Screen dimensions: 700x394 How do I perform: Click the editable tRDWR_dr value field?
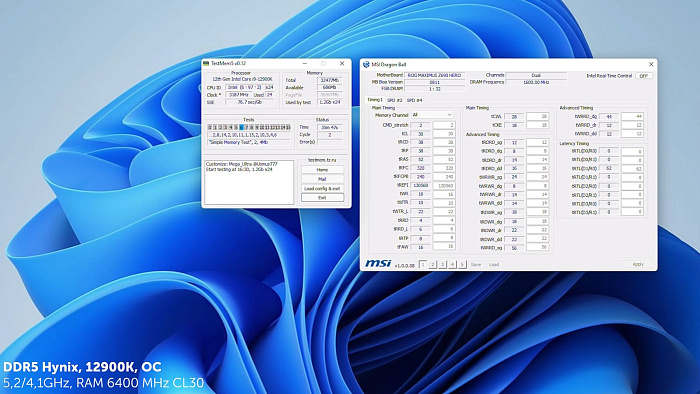point(538,230)
